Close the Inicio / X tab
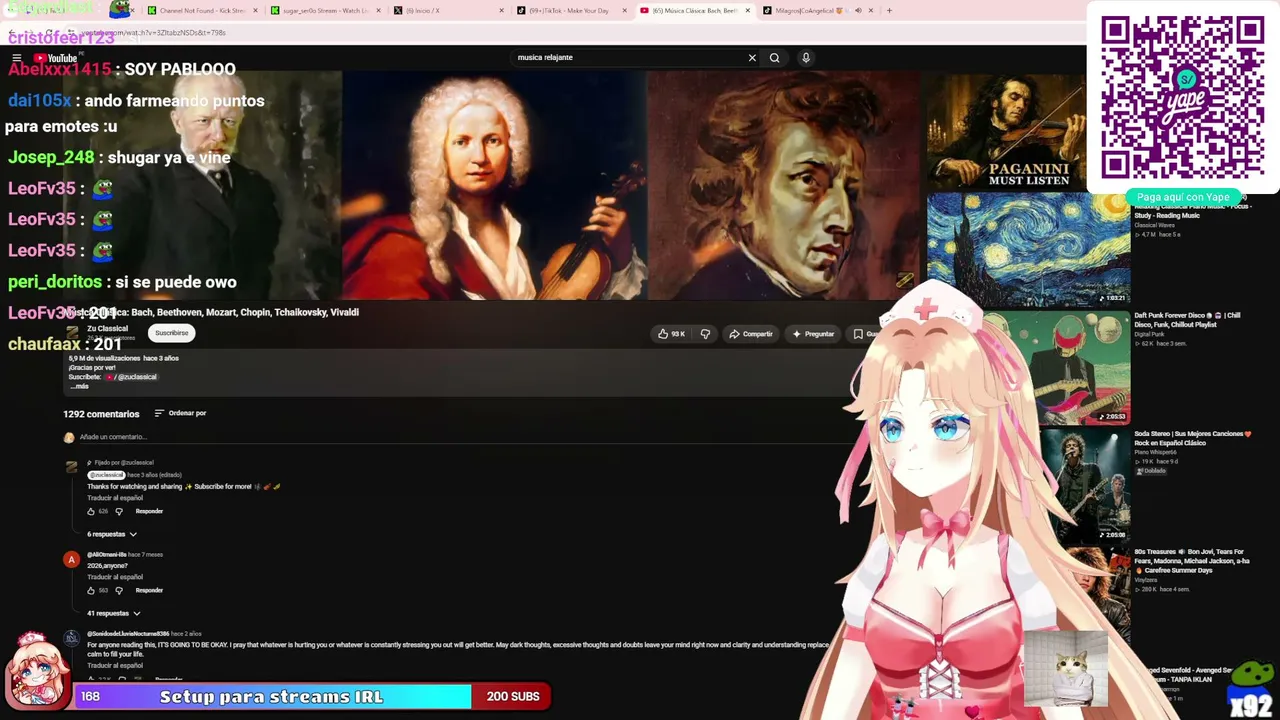This screenshot has height=720, width=1280. pos(502,11)
